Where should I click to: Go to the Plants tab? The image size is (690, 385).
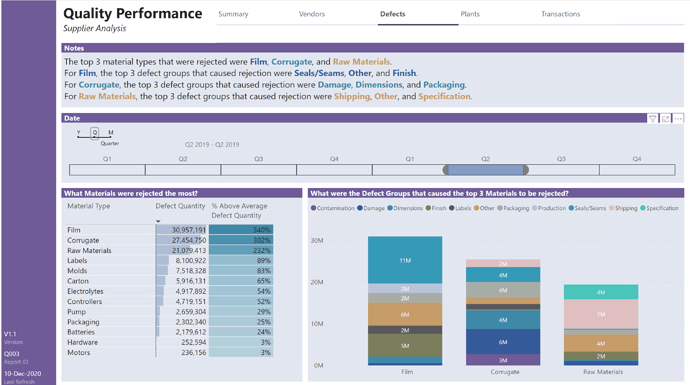coord(470,14)
